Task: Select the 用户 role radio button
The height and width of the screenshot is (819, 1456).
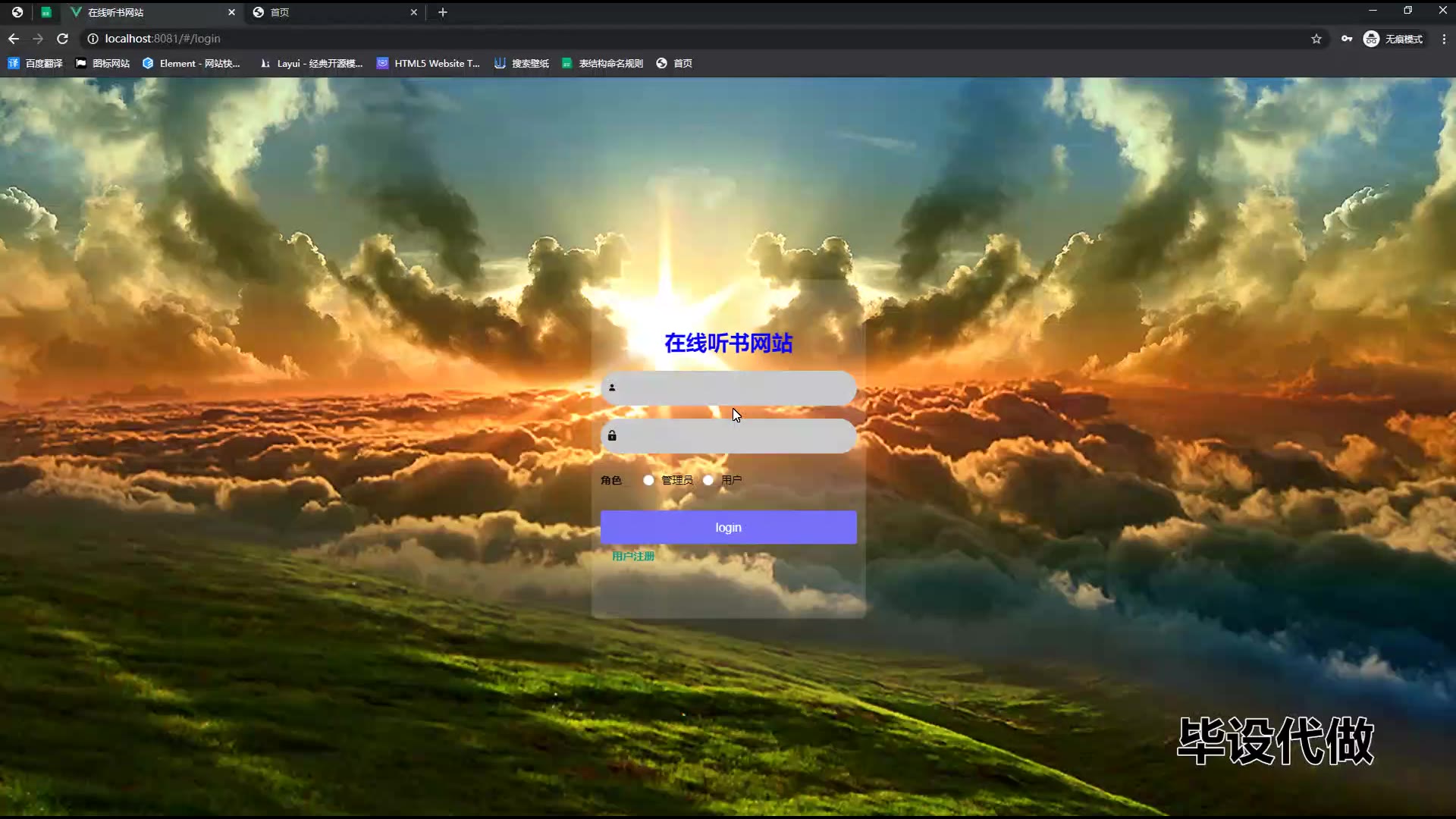Action: (x=708, y=480)
